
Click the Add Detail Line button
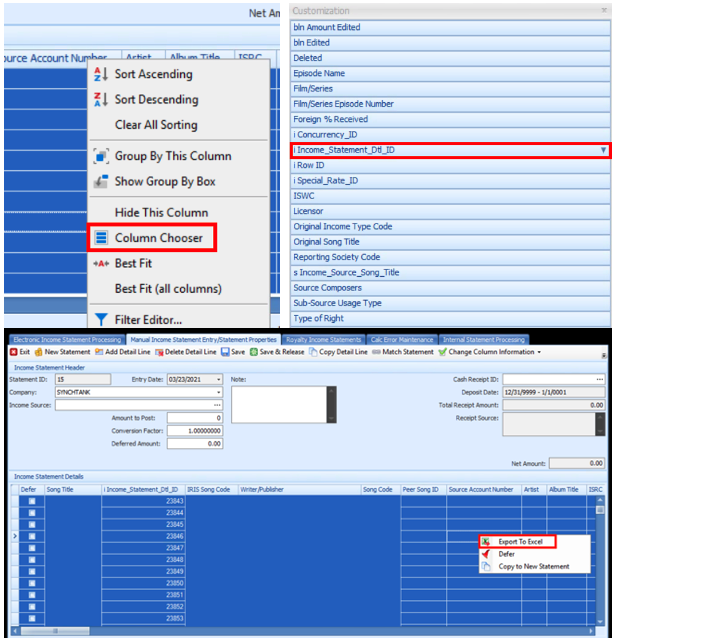[124, 352]
